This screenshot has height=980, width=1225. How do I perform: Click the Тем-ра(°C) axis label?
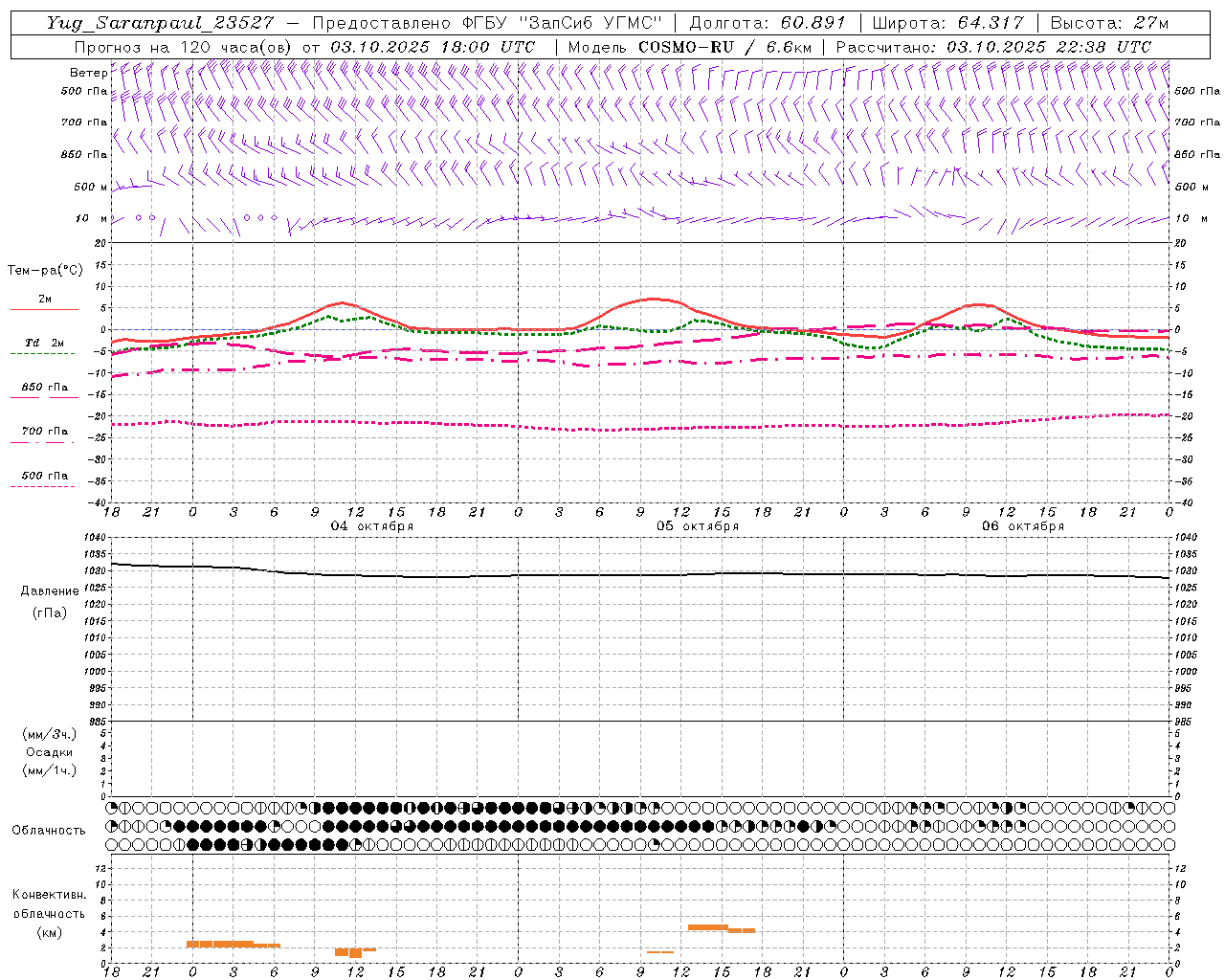tap(45, 271)
